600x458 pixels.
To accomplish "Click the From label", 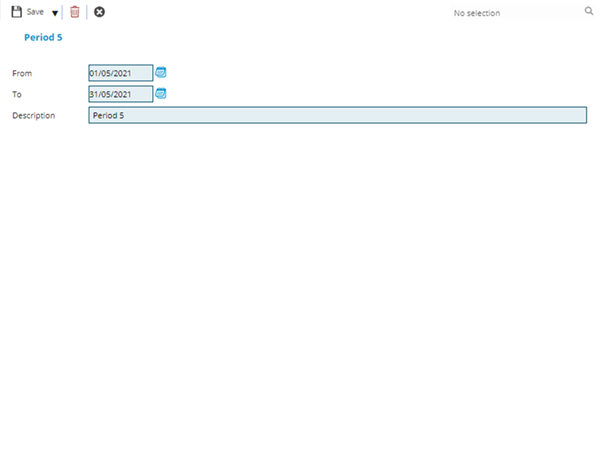I will click(21, 74).
